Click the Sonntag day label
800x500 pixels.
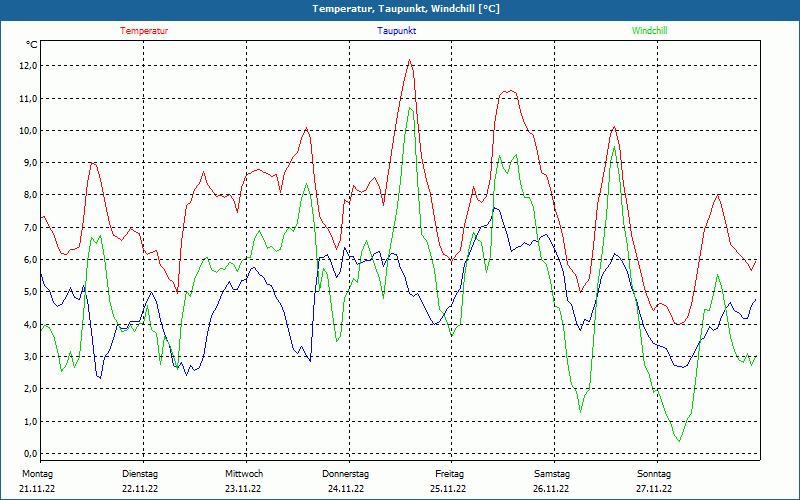[654, 474]
